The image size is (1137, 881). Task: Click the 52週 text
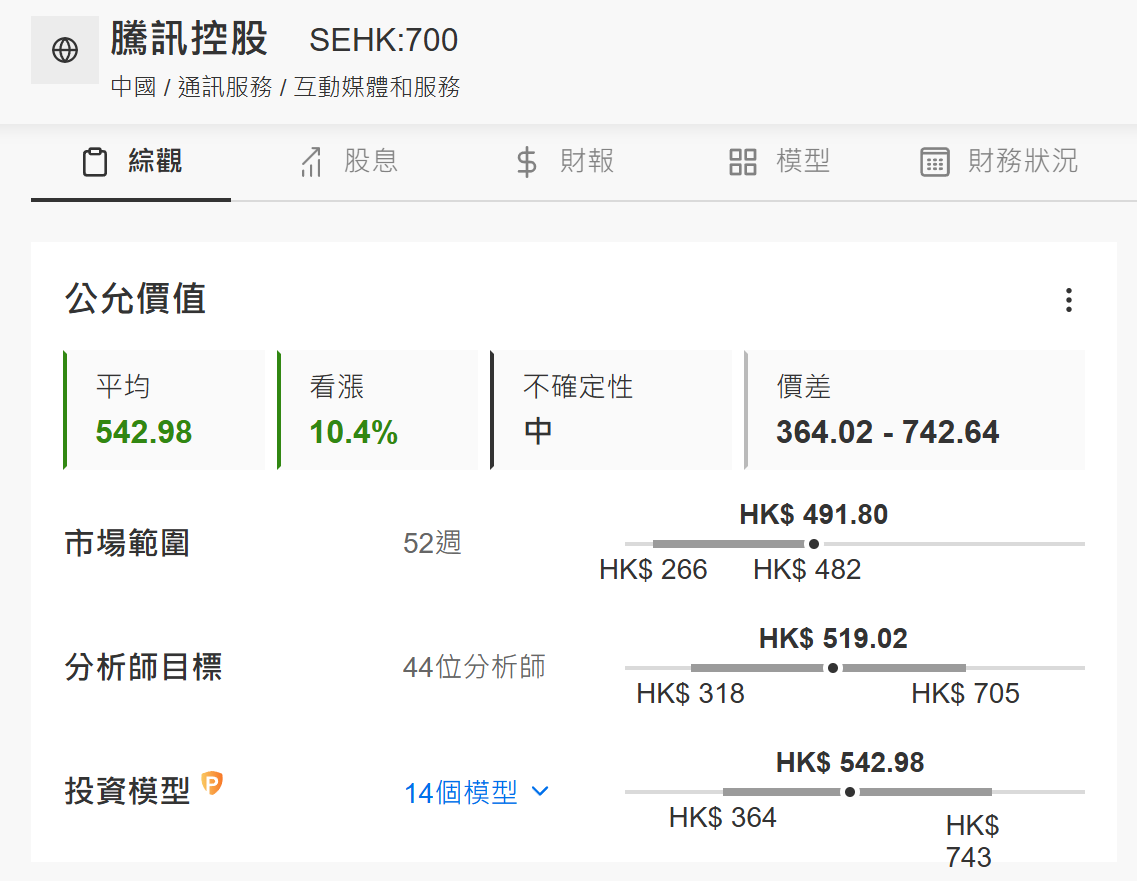click(x=432, y=543)
